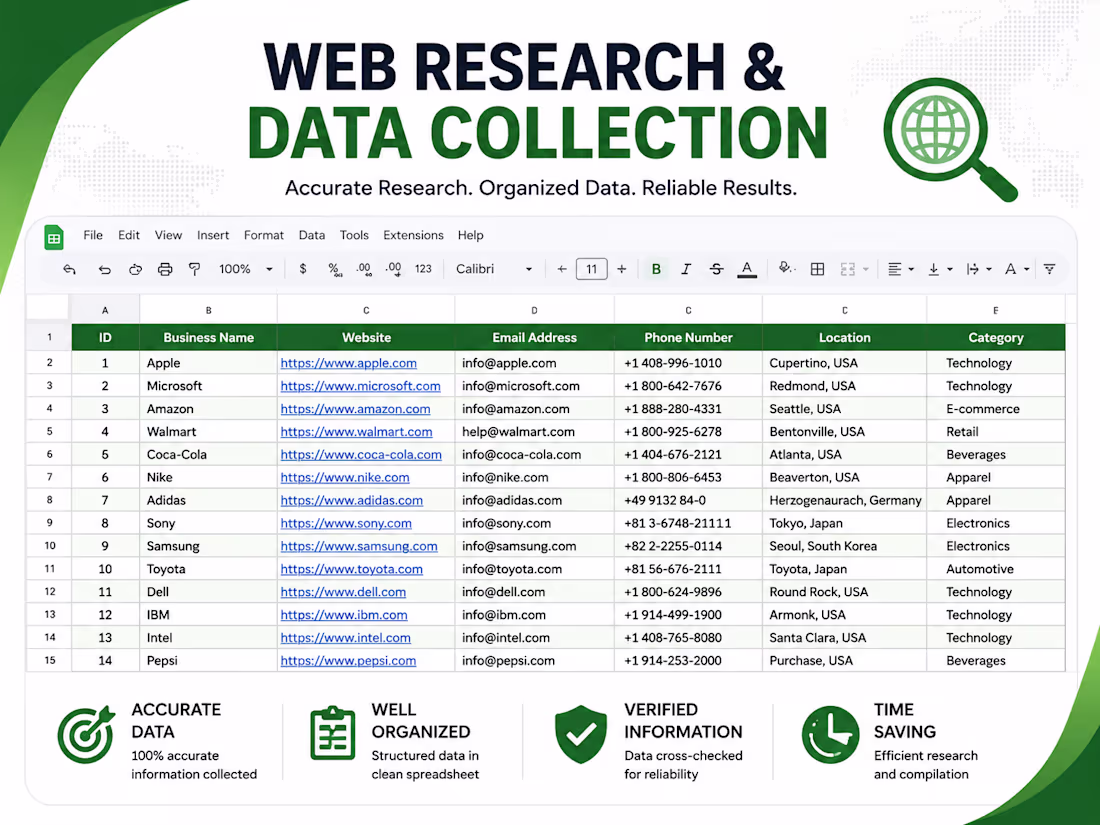
Task: Click the https://www.toyota.com link
Action: pyautogui.click(x=351, y=570)
